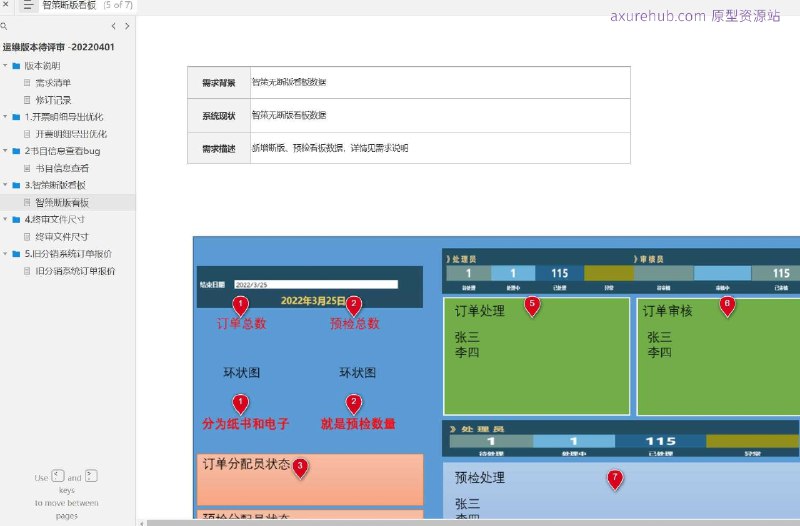The image size is (800, 526).
Task: Click the left arrow key hint icon
Action: coord(58,476)
